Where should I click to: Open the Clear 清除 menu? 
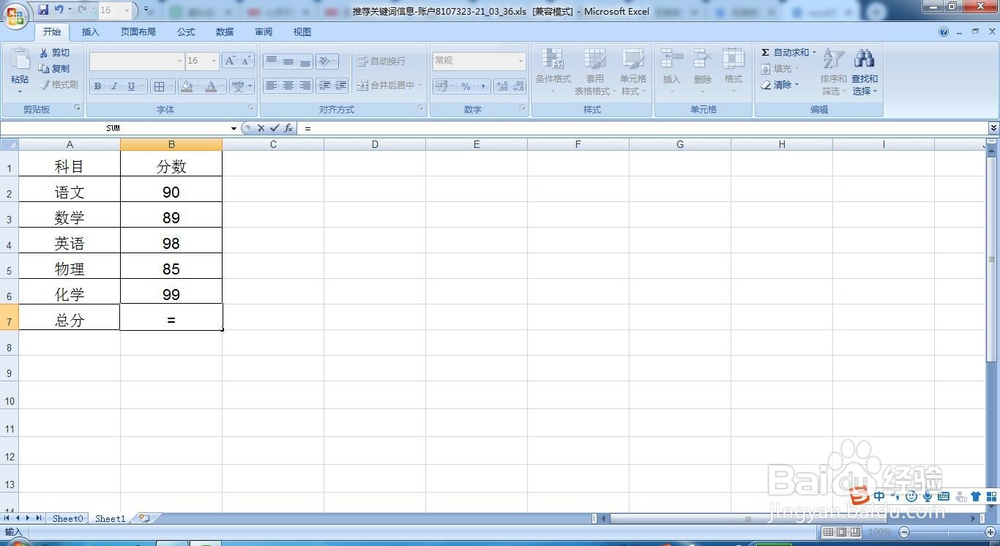point(779,85)
